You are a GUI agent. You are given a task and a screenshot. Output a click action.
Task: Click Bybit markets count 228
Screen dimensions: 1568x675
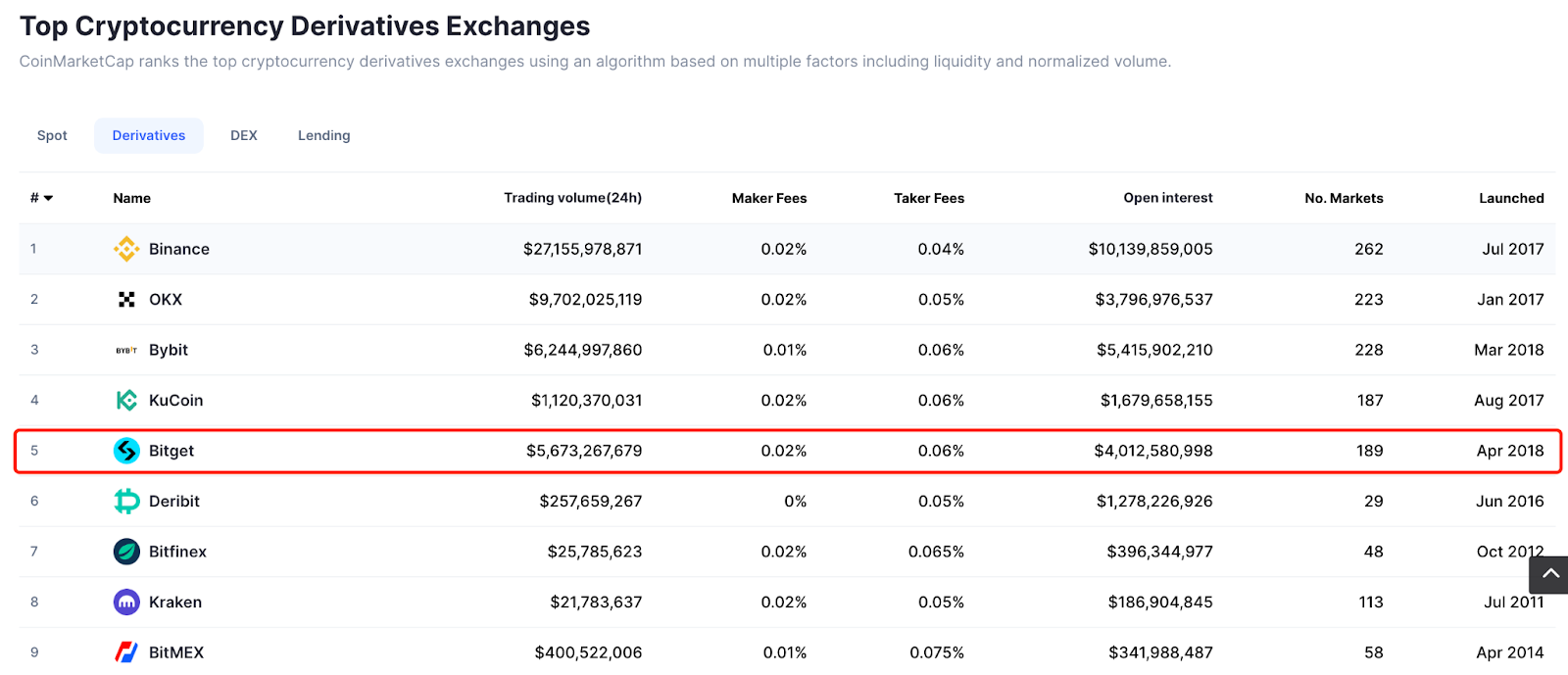pyautogui.click(x=1369, y=350)
